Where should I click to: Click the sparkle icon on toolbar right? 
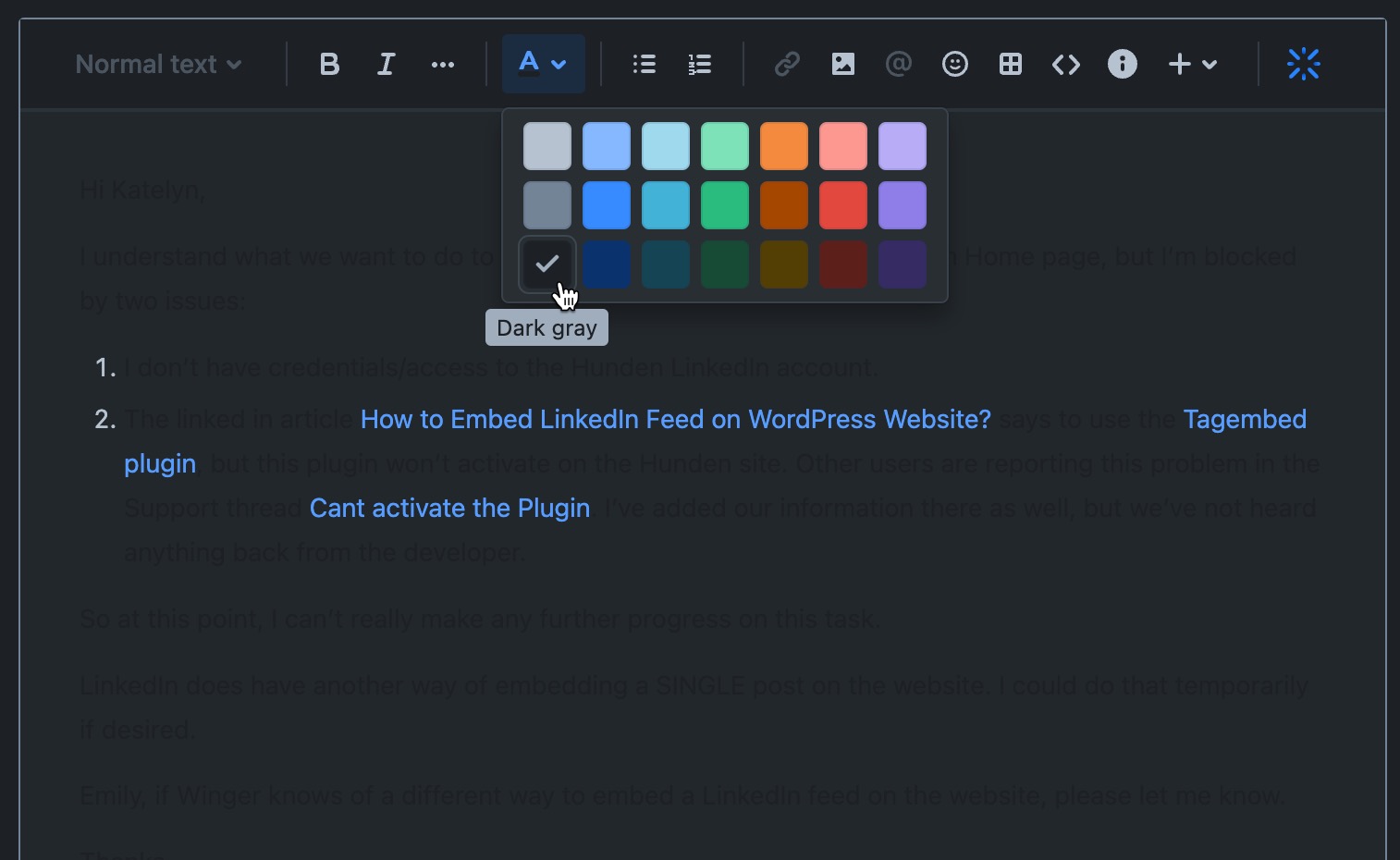(1303, 64)
